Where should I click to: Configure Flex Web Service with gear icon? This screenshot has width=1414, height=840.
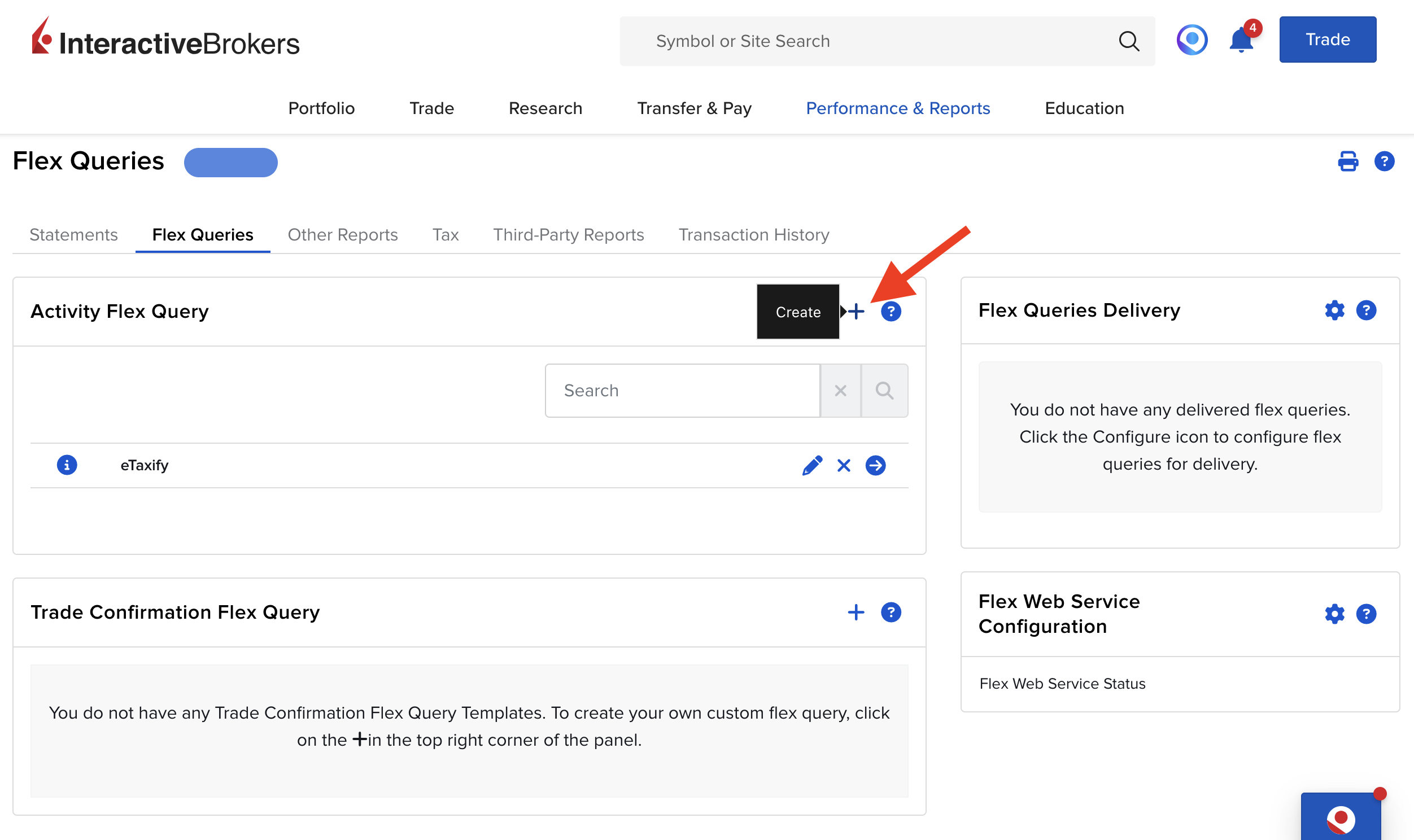pyautogui.click(x=1334, y=614)
